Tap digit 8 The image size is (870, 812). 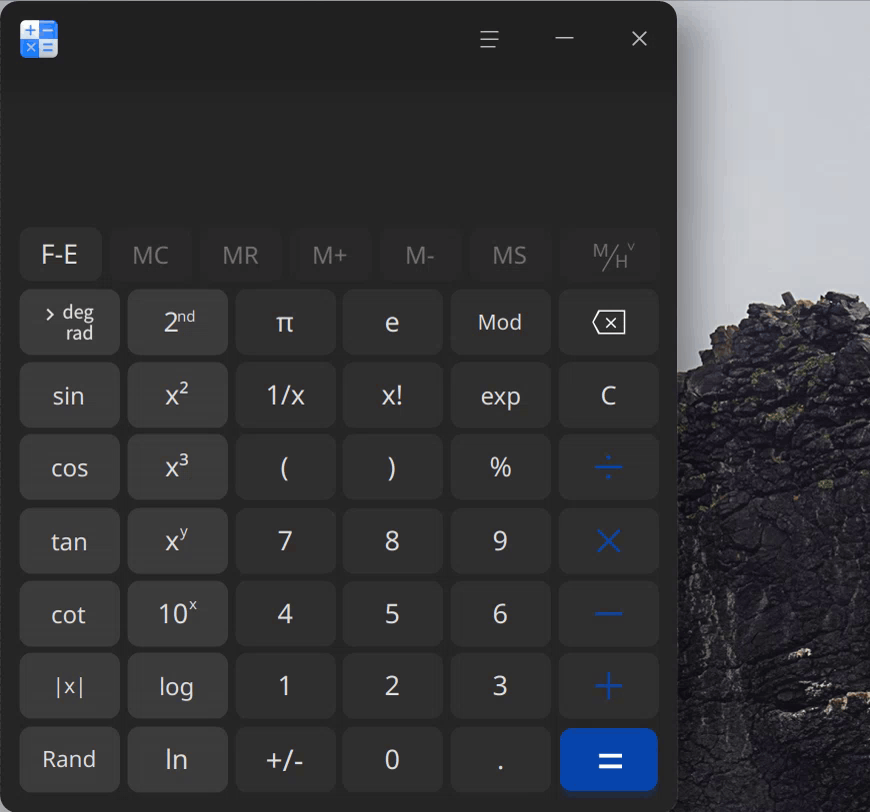392,541
